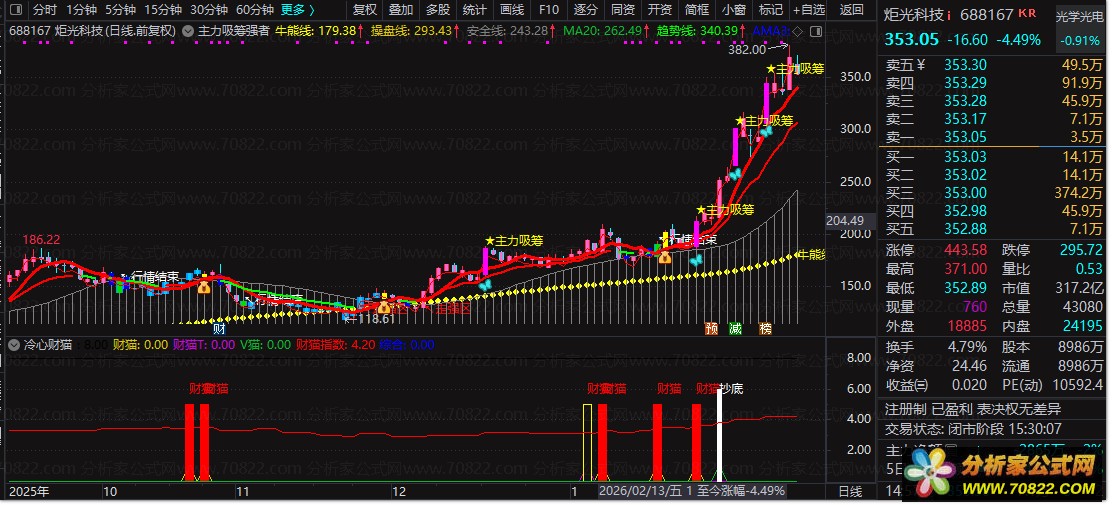Expand the 主力吸筹强者 indicator dropdown arrow
Screen dimensions: 1112x505
pos(187,30)
